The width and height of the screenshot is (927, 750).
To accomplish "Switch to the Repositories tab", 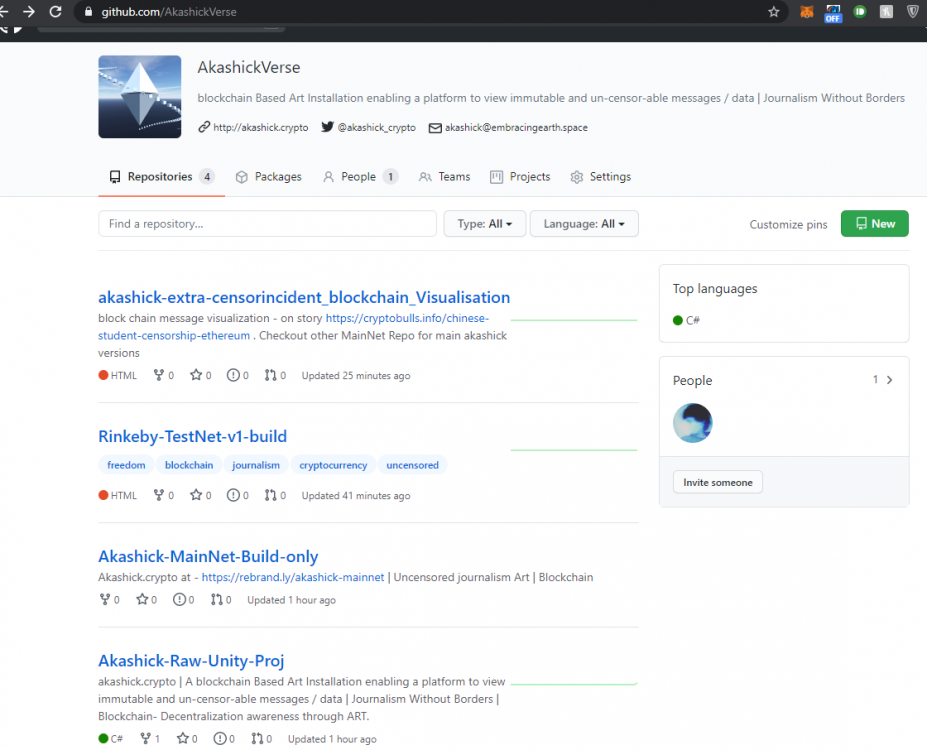I will (x=161, y=177).
